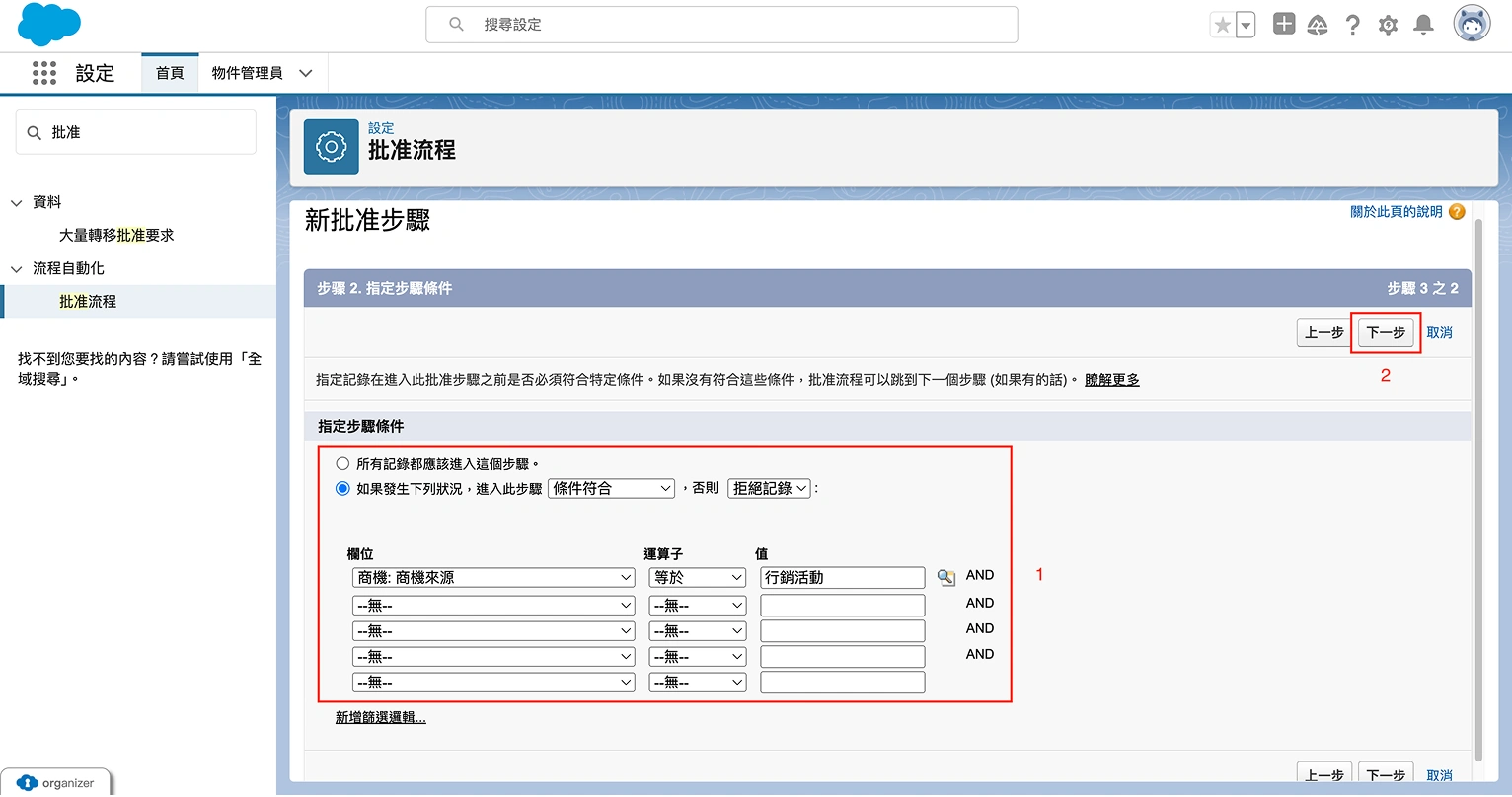Open the 商機: 商機來源 field dropdown
This screenshot has width=1512, height=797.
[x=492, y=577]
